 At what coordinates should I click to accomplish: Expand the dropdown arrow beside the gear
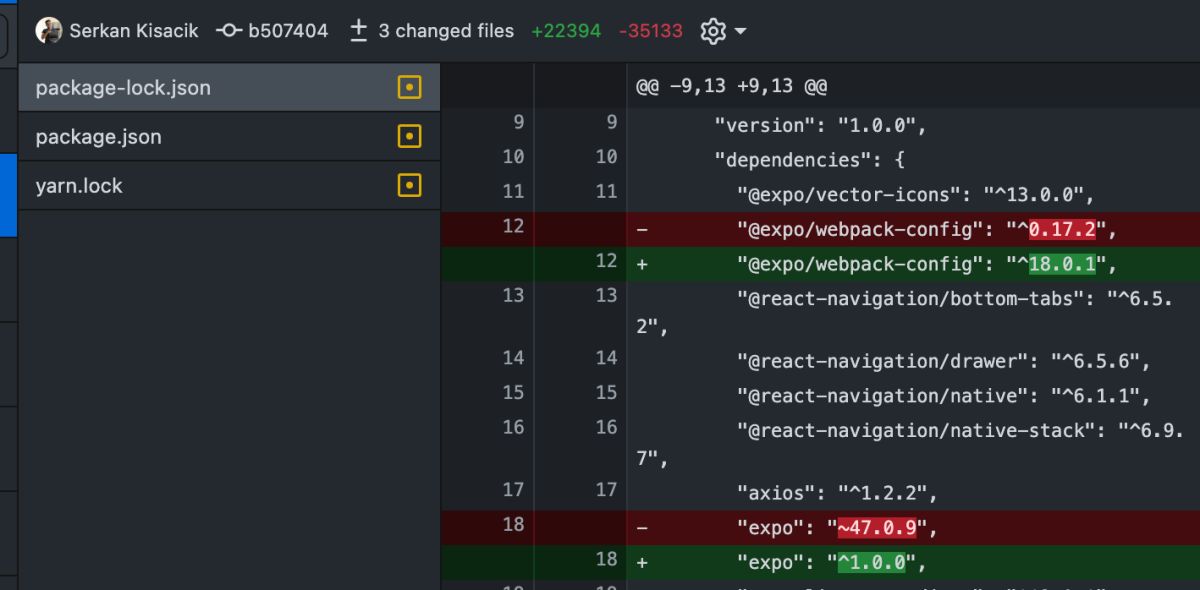741,31
